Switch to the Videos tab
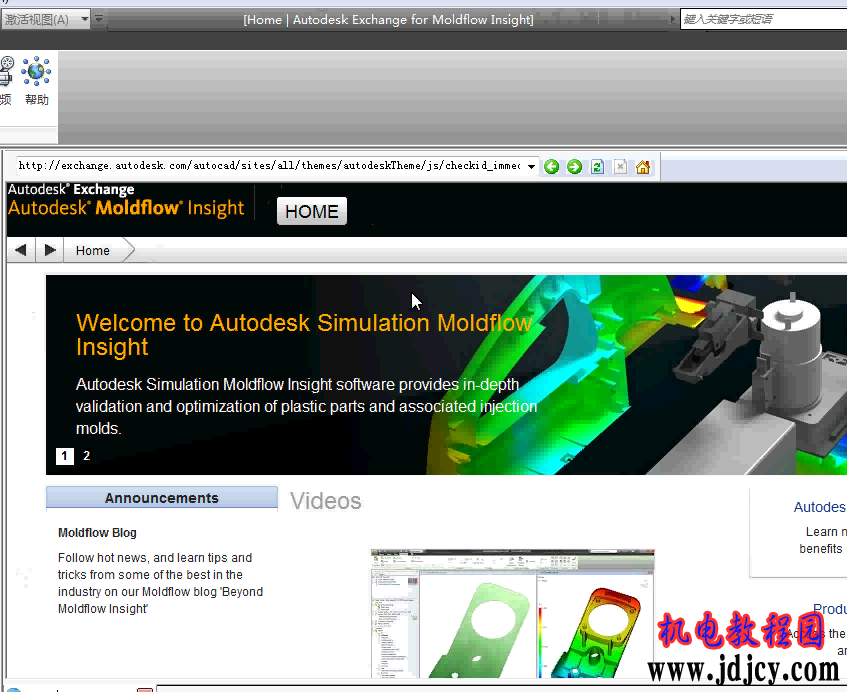Screen dimensions: 847x692 click(326, 501)
